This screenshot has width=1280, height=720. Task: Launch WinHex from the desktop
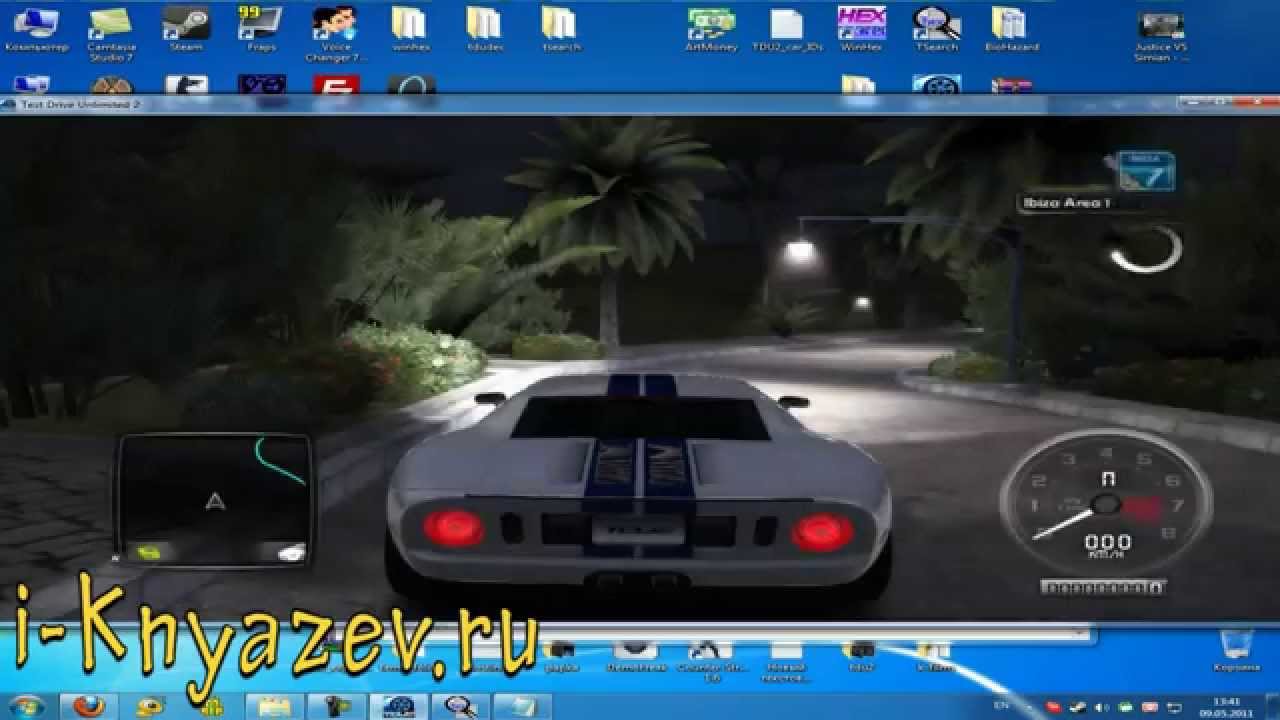pos(861,28)
